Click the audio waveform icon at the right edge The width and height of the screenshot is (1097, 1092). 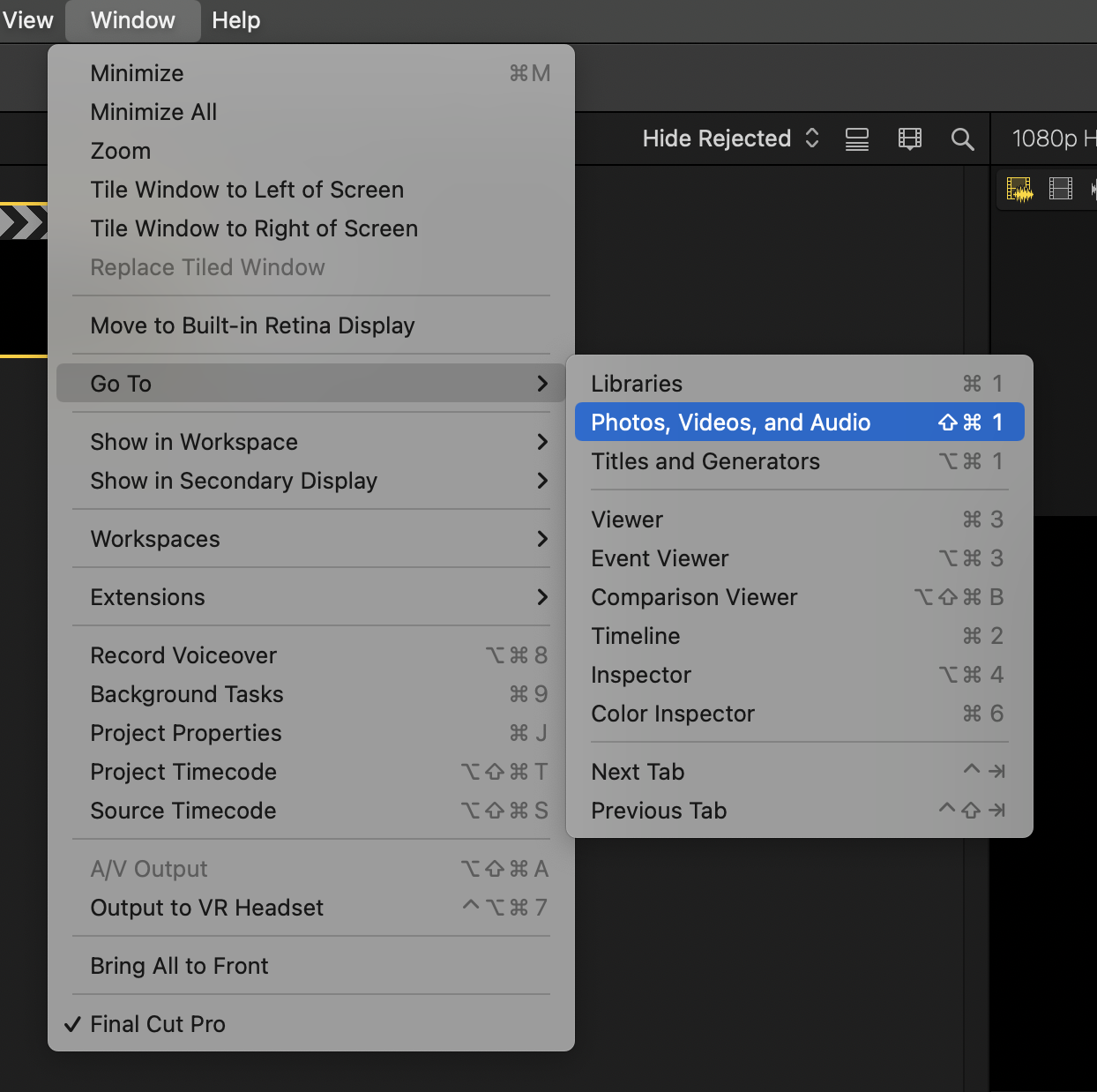pos(1093,188)
